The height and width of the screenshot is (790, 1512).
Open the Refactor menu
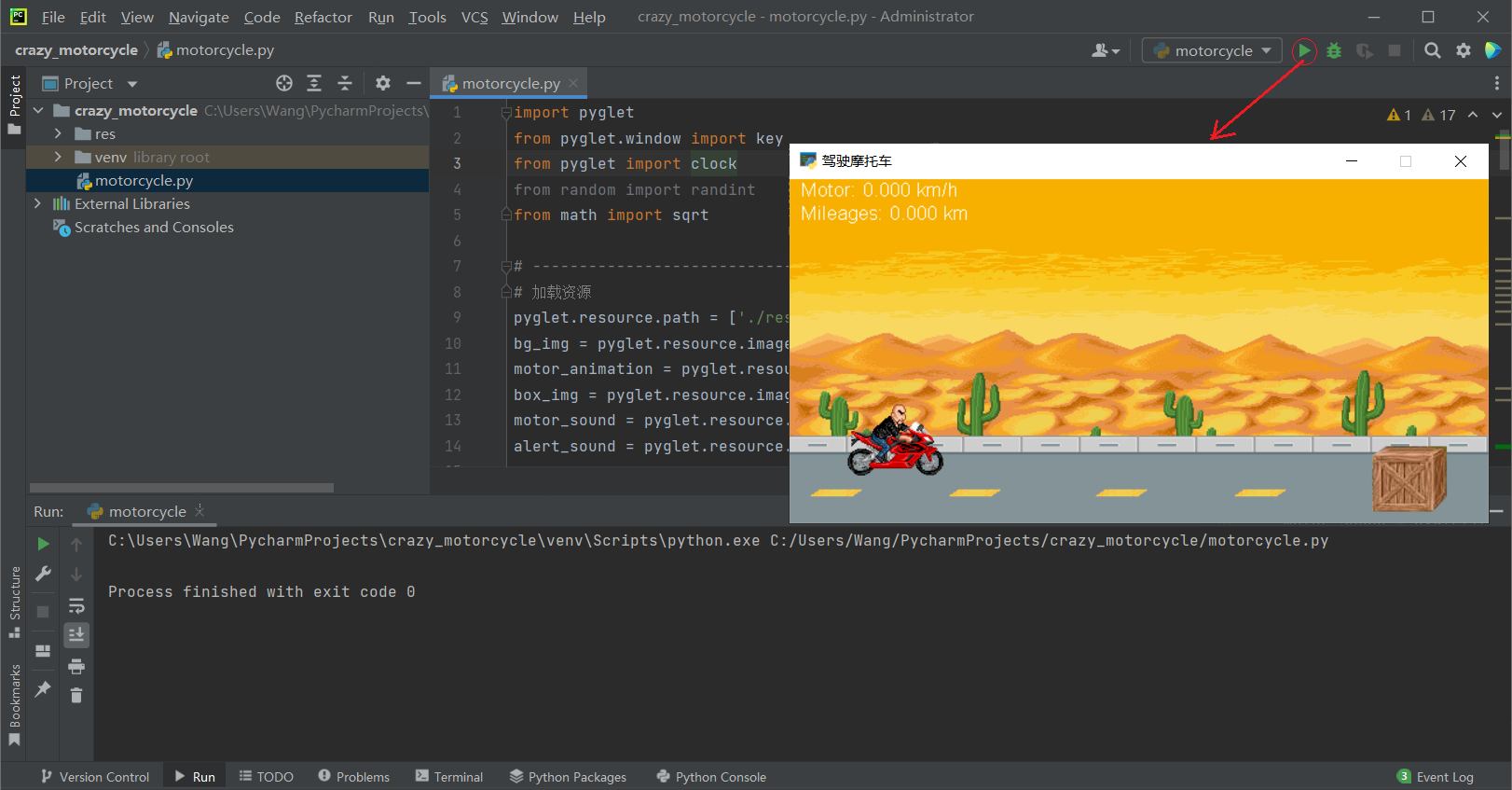click(x=323, y=17)
